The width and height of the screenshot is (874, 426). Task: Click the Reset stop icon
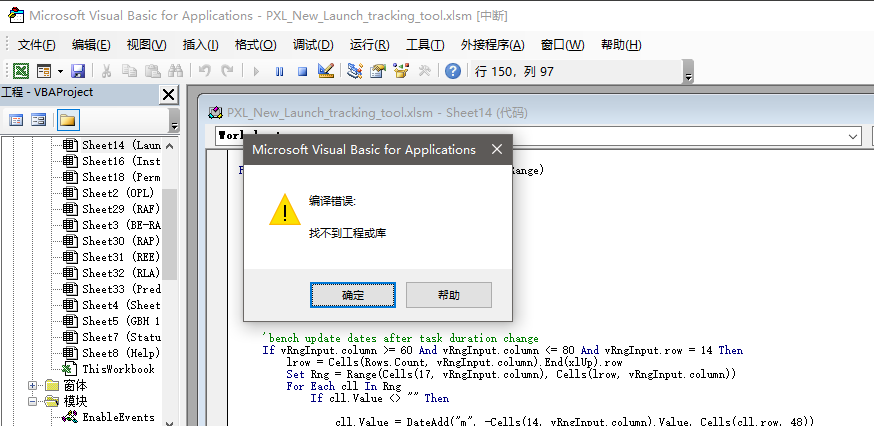(303, 71)
